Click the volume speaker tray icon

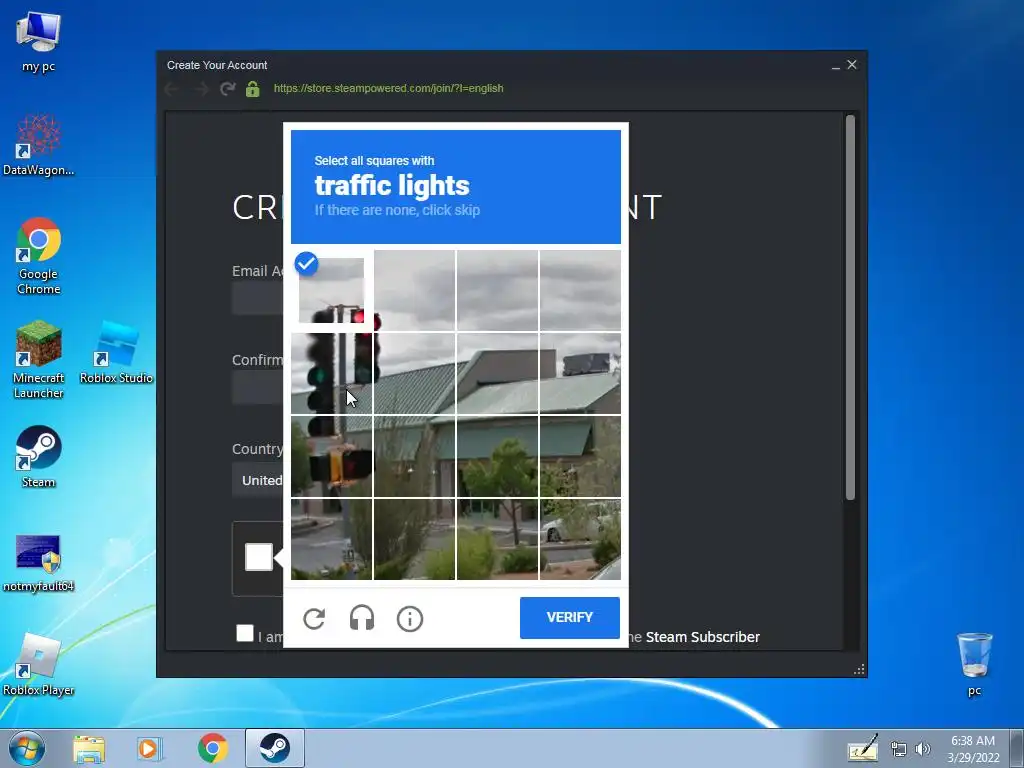(923, 749)
